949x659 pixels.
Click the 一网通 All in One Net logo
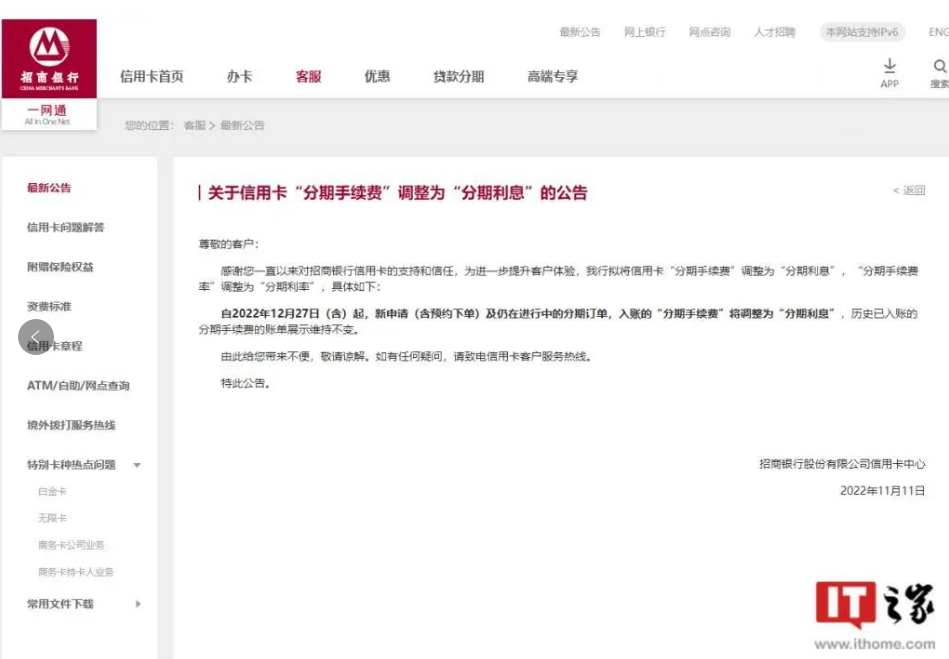coord(48,114)
